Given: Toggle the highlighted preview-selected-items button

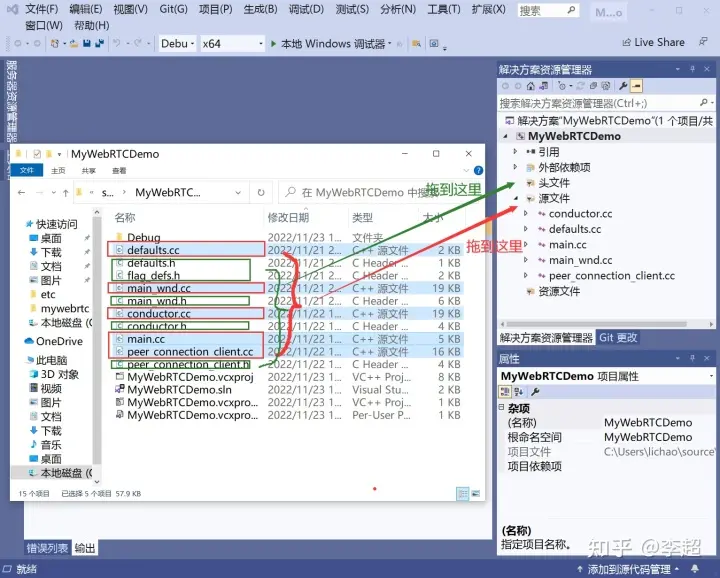Looking at the screenshot, I should 636,86.
